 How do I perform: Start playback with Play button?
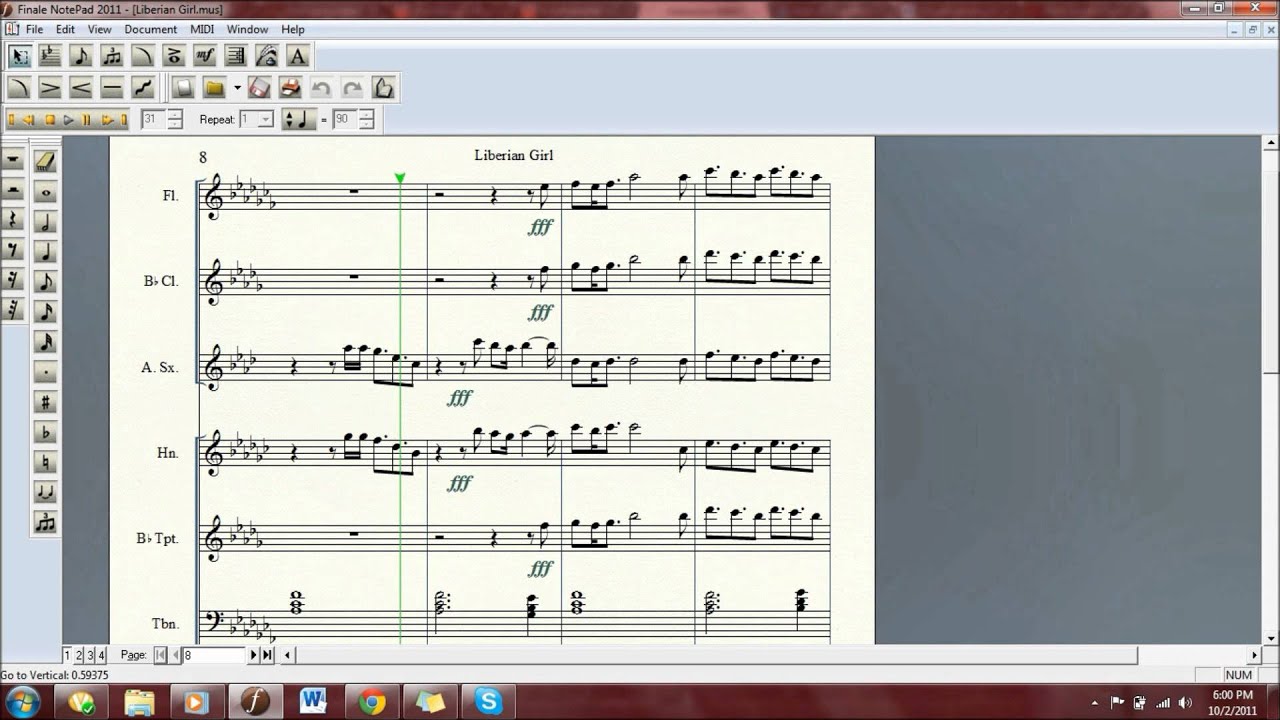pos(68,119)
